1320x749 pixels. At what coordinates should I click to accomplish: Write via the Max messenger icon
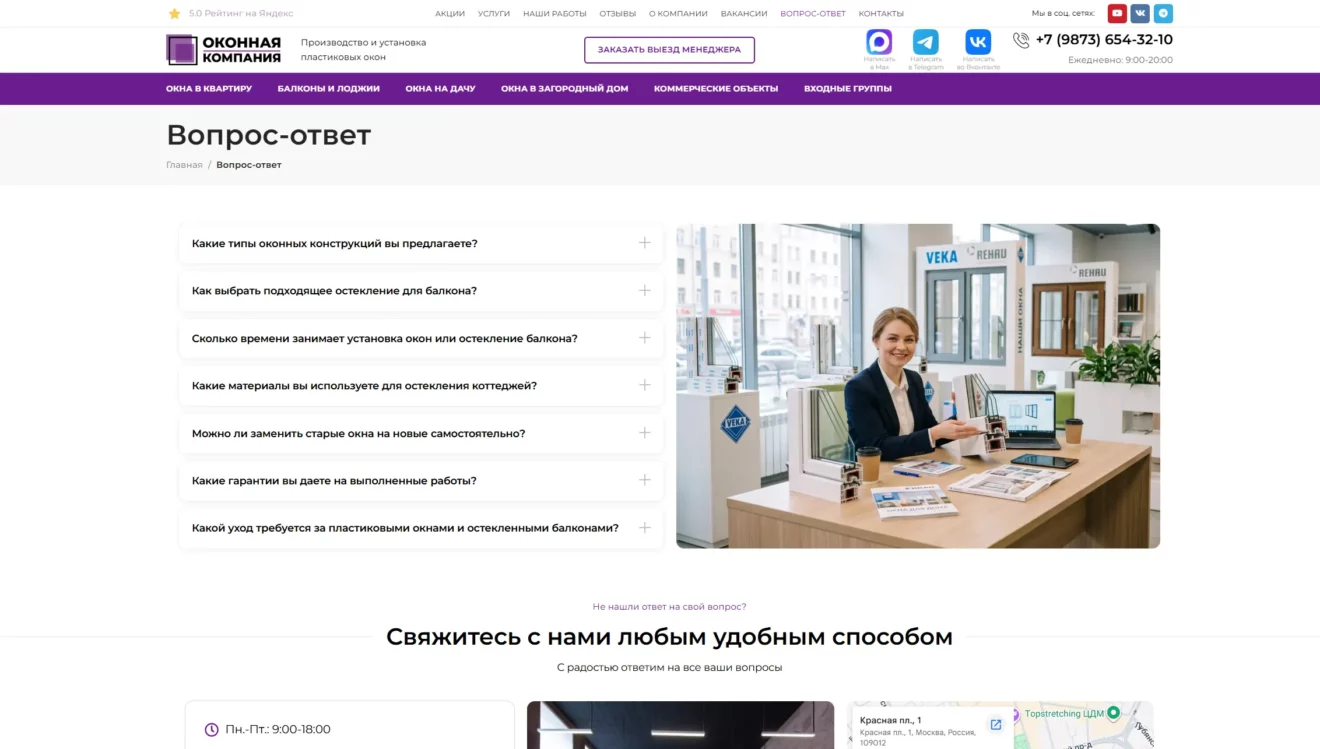tap(879, 42)
